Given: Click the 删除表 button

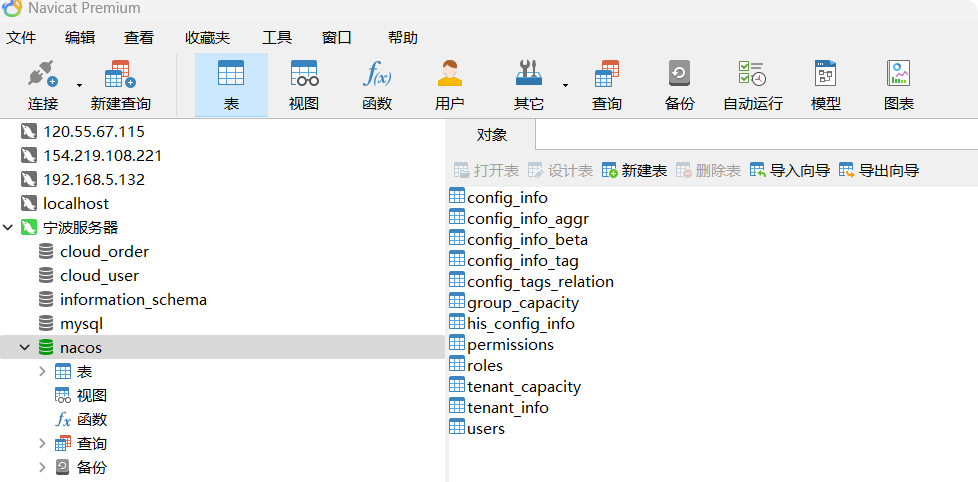Looking at the screenshot, I should [x=708, y=170].
